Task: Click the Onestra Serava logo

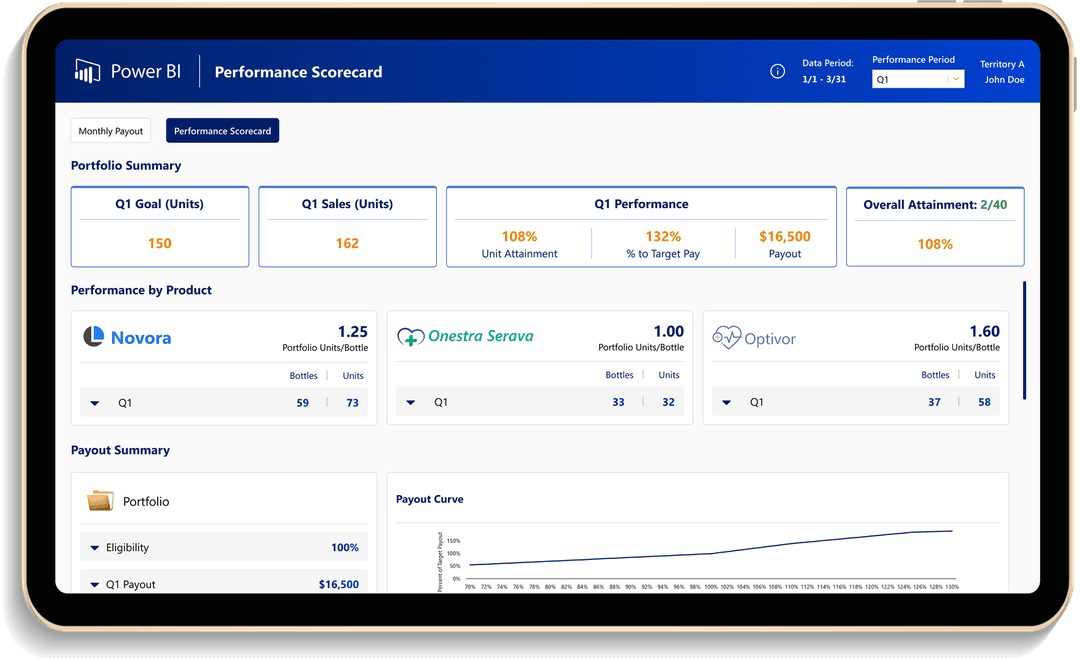Action: pos(465,337)
